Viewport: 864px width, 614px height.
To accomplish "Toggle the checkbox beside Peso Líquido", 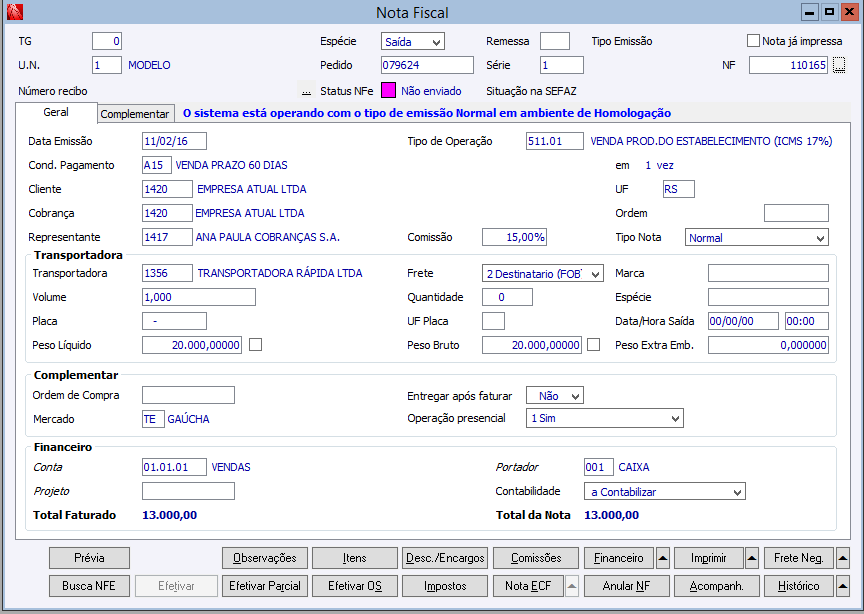I will click(x=255, y=345).
